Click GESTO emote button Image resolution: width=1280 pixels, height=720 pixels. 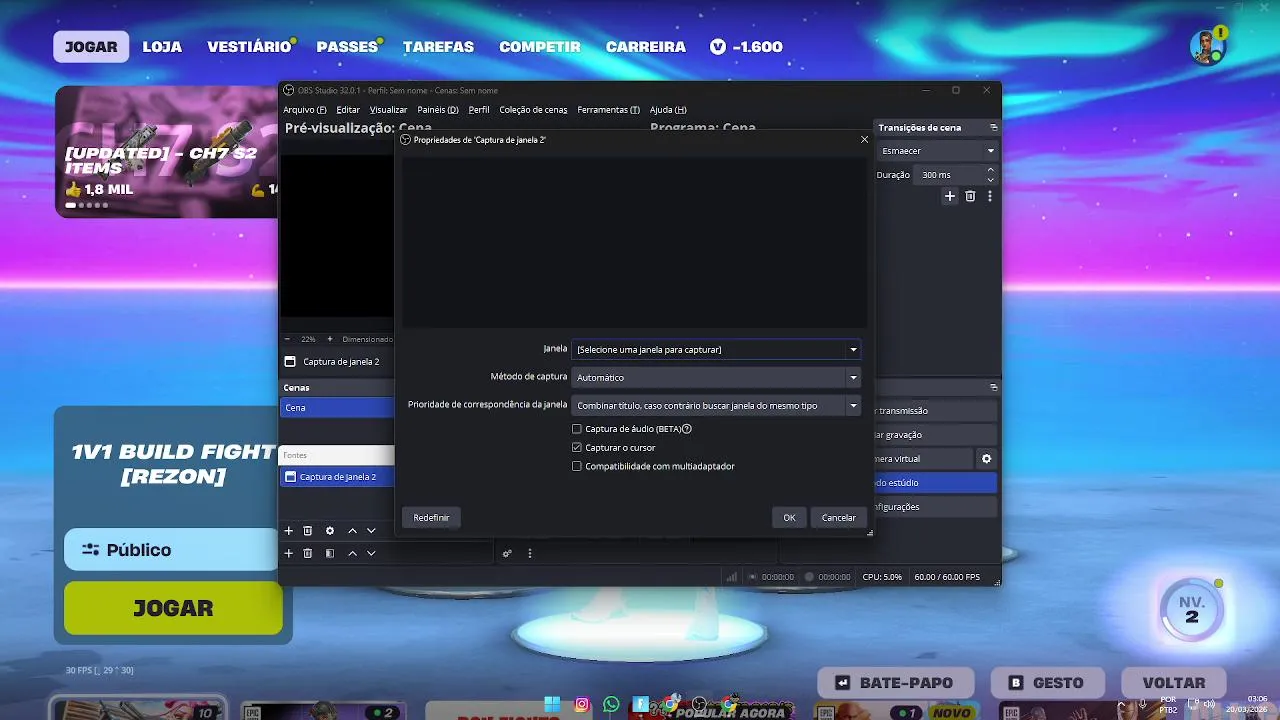tap(1046, 683)
